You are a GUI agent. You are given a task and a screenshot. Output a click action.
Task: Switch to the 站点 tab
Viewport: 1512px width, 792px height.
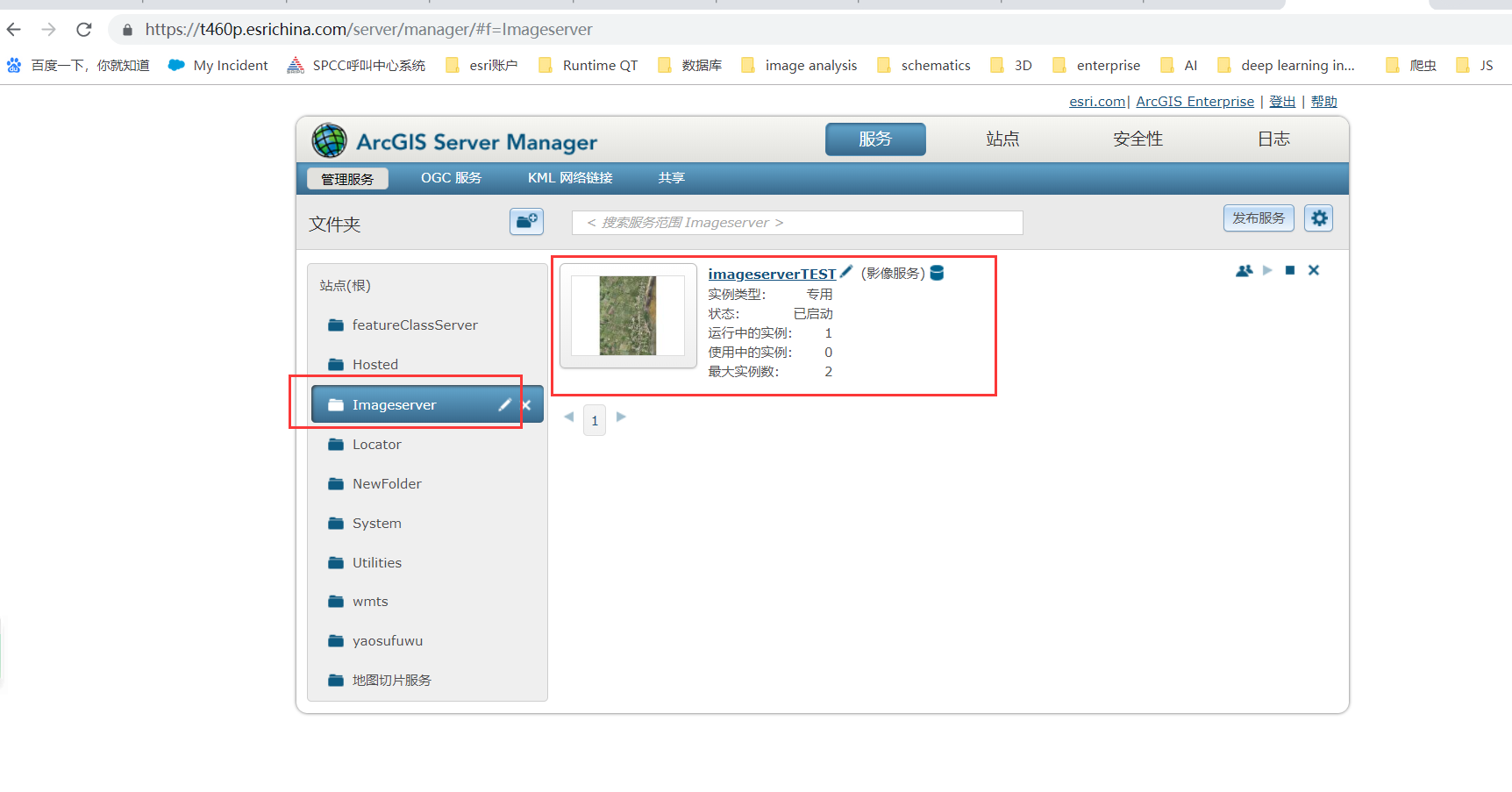click(1002, 139)
